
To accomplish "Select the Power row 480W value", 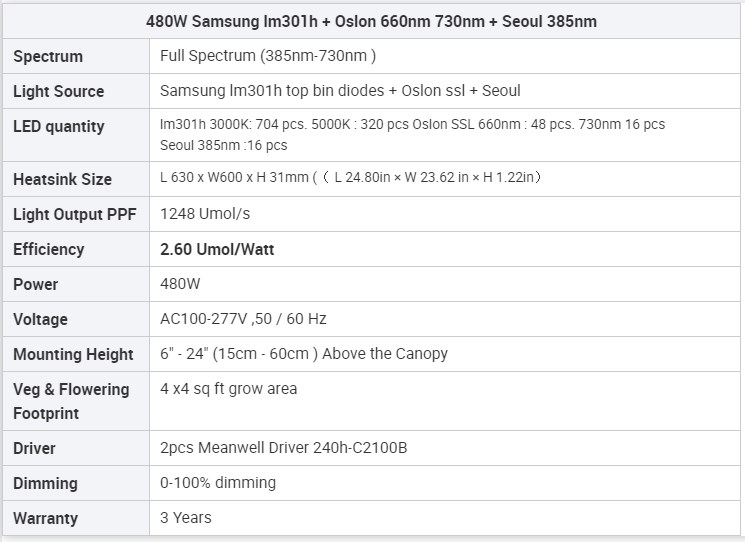I will tap(180, 284).
